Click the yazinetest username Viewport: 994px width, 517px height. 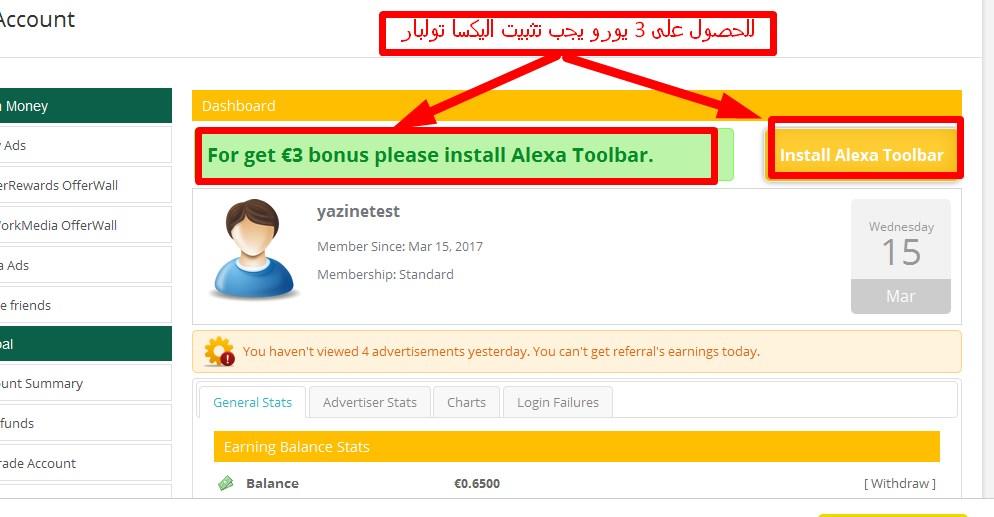point(358,212)
